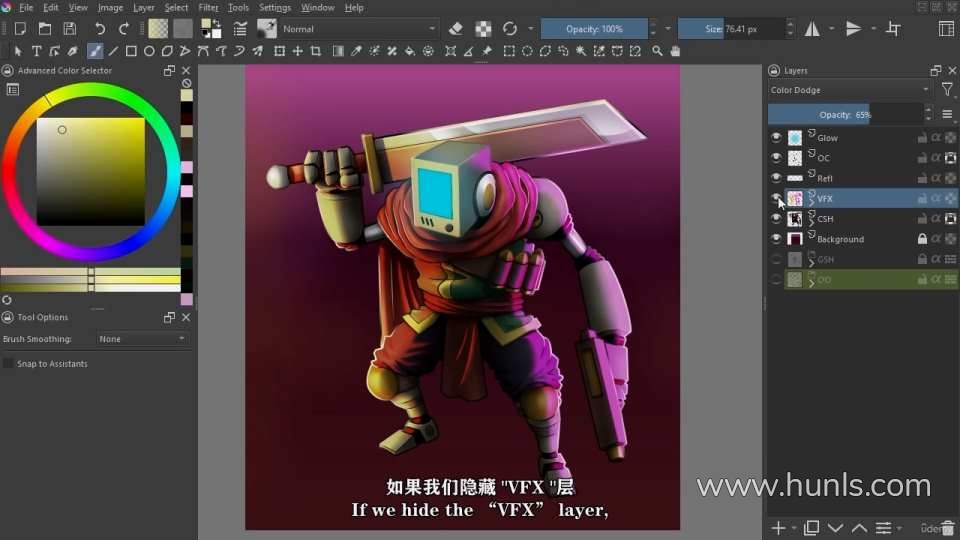Enable Snap to Assistants checkbox
Viewport: 960px width, 540px height.
pyautogui.click(x=9, y=364)
